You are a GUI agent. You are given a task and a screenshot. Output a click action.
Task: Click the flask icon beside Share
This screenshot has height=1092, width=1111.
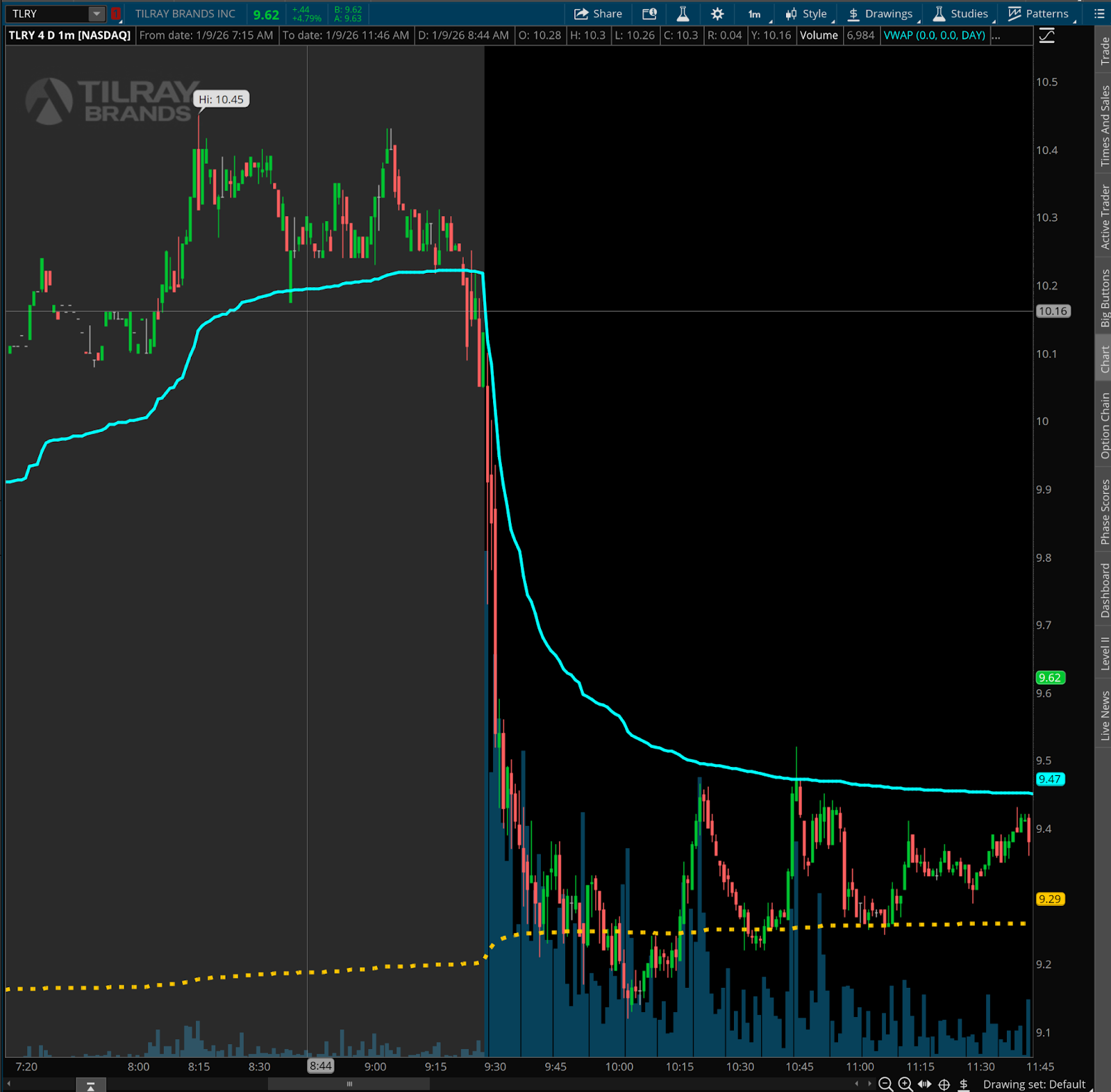(683, 14)
